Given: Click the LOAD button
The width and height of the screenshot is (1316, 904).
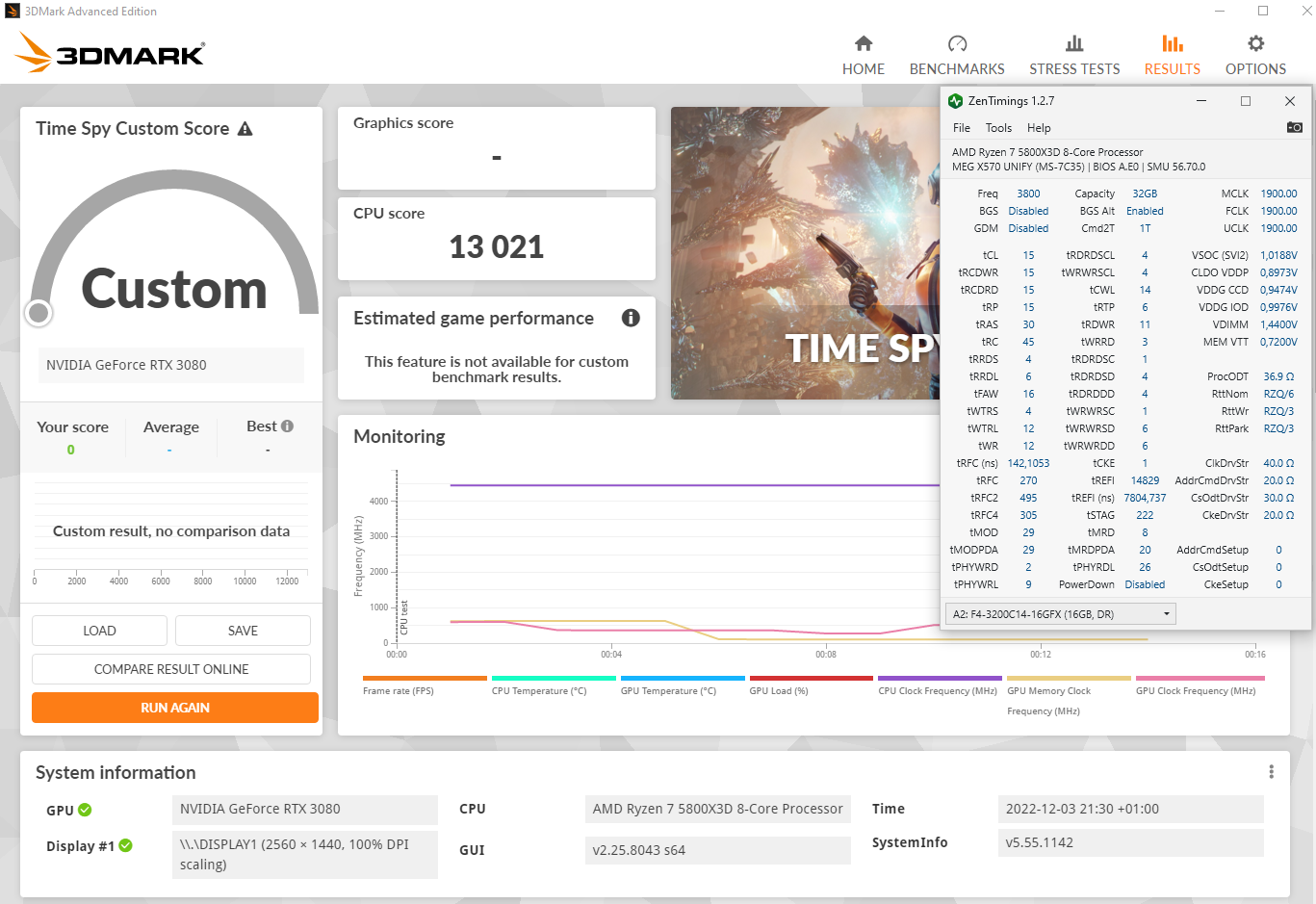Looking at the screenshot, I should (x=99, y=631).
